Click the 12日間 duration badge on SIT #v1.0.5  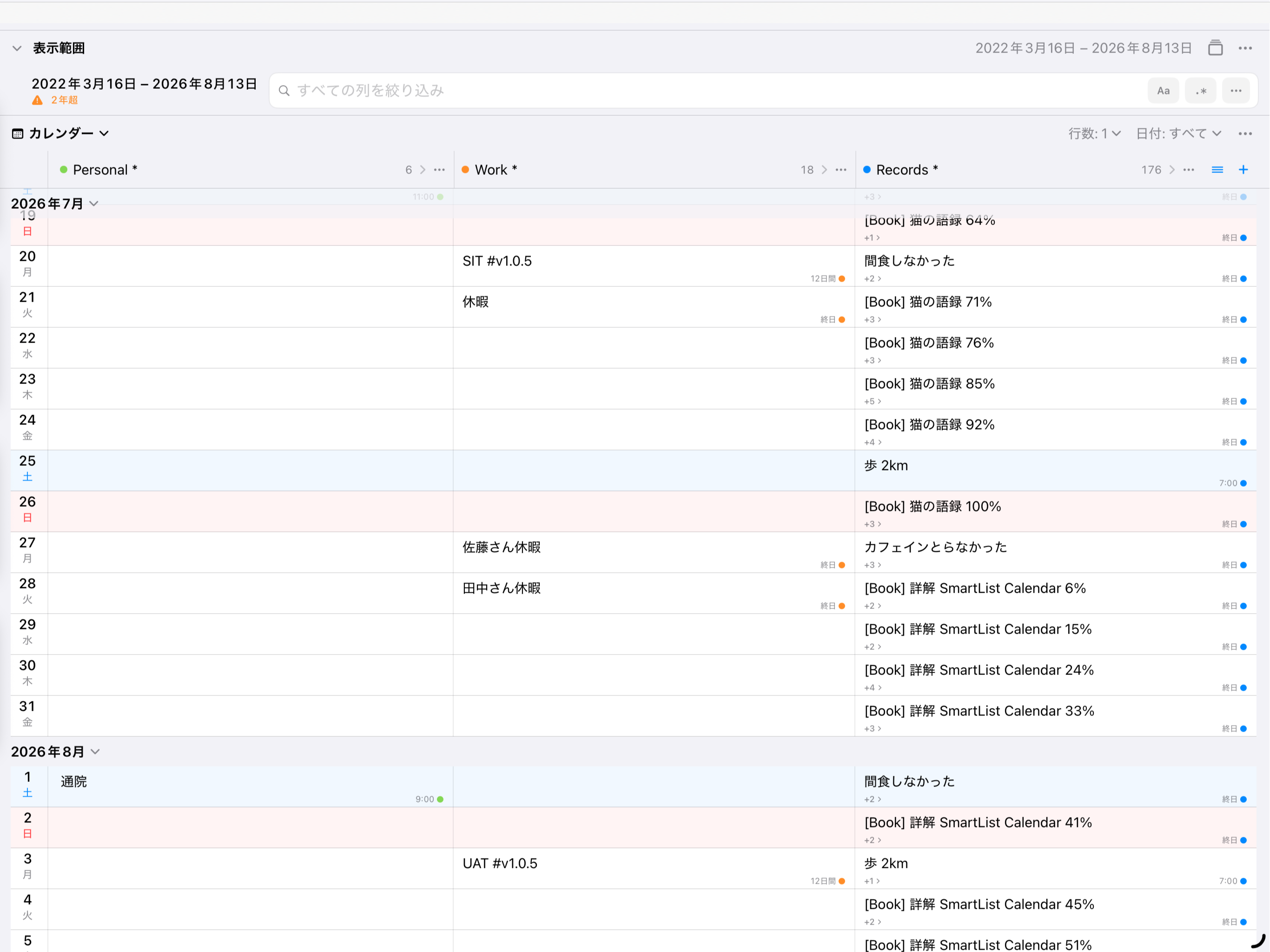(x=823, y=279)
